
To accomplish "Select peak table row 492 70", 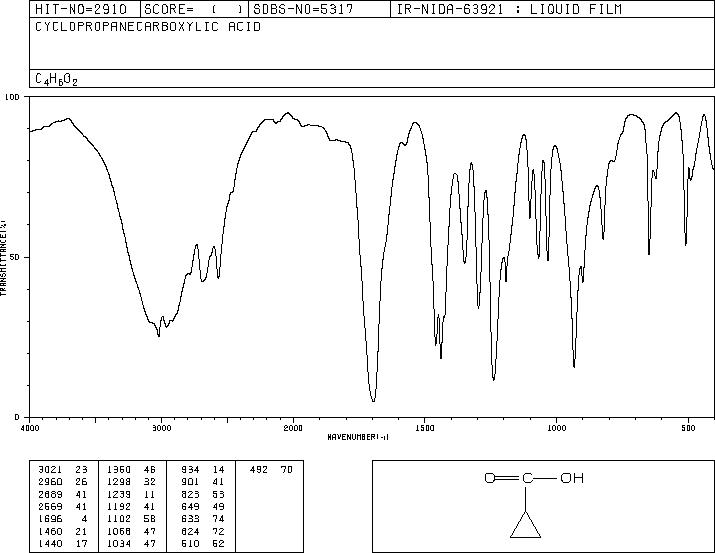I will click(x=271, y=470).
